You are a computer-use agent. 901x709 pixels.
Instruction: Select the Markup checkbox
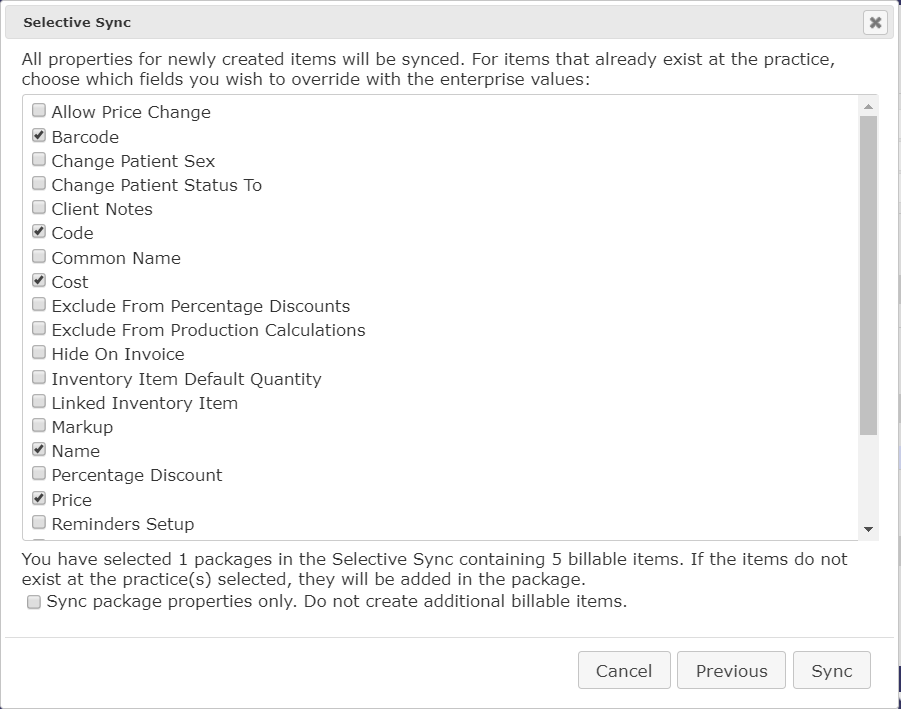pos(38,425)
